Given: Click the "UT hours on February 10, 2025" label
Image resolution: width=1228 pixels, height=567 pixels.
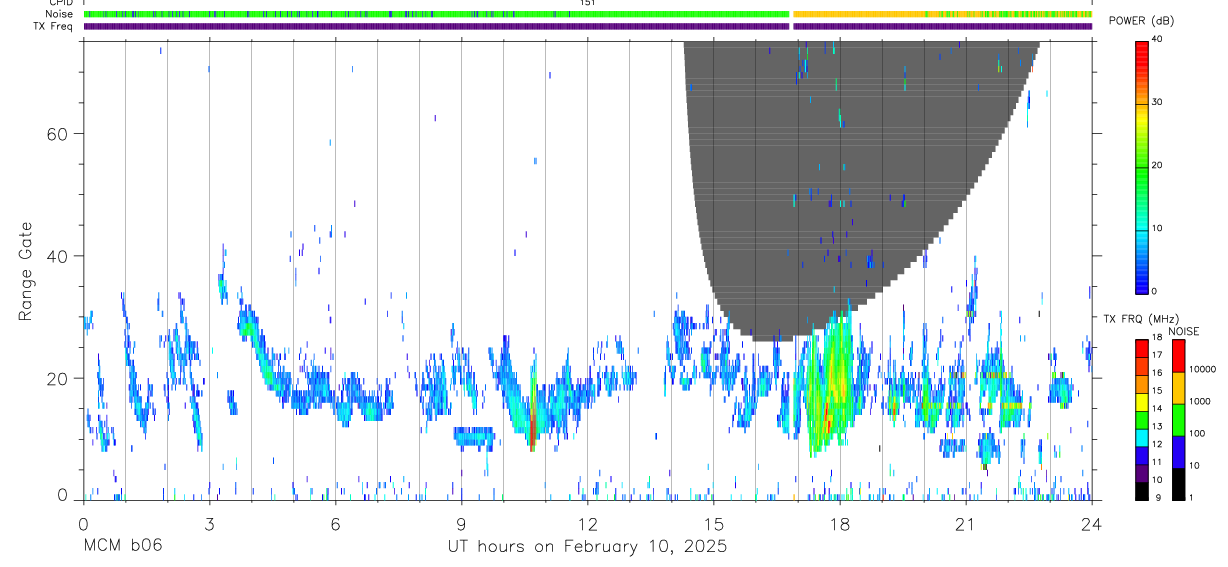Looking at the screenshot, I should pyautogui.click(x=587, y=547).
